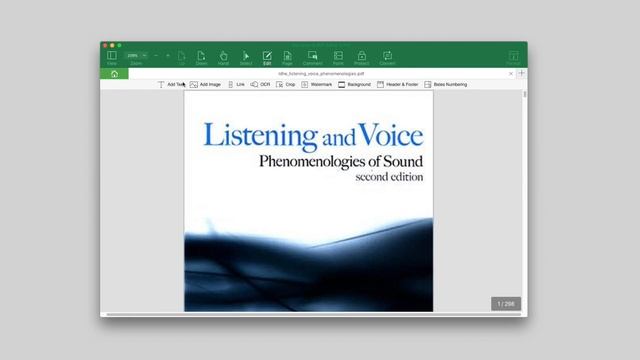Run OCR on the document
The width and height of the screenshot is (640, 360).
(260, 84)
